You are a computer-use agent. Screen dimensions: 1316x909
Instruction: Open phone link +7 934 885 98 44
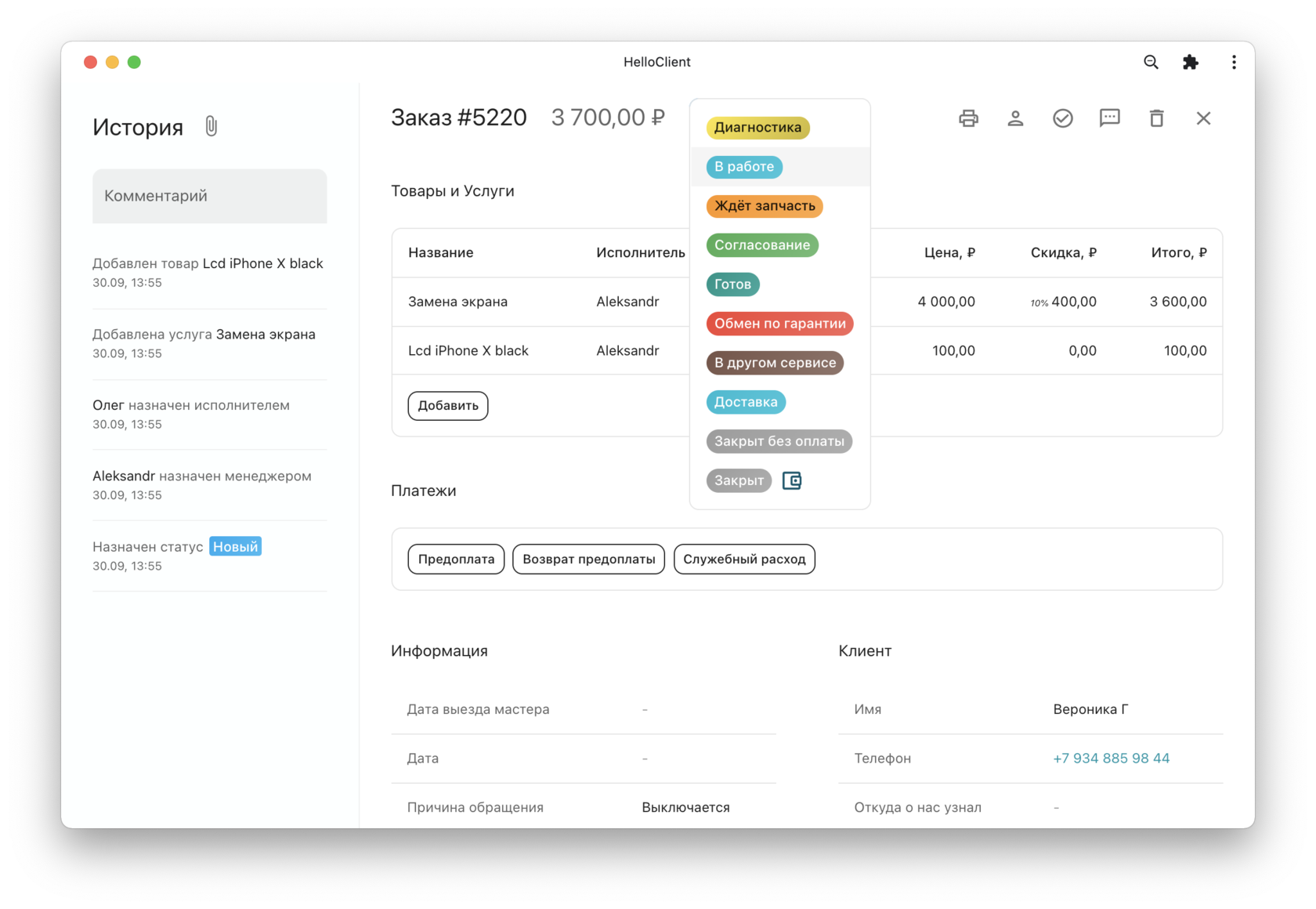(x=1111, y=758)
